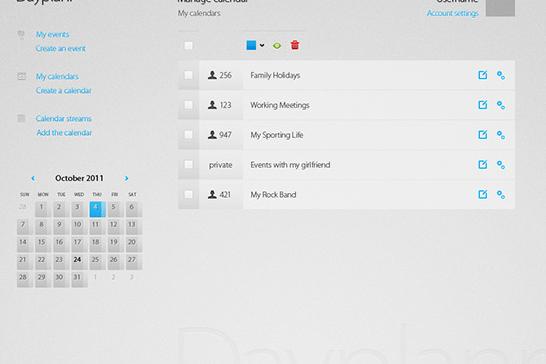Check the Events with my girlfriend checkbox

(x=188, y=164)
